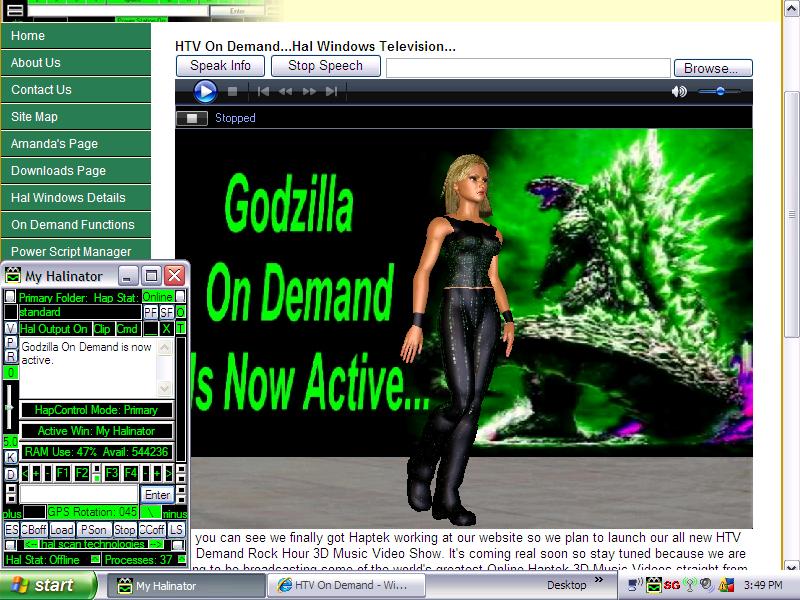Screen dimensions: 800x600
Task: Open the Contact Us nav item
Action: pyautogui.click(x=76, y=90)
